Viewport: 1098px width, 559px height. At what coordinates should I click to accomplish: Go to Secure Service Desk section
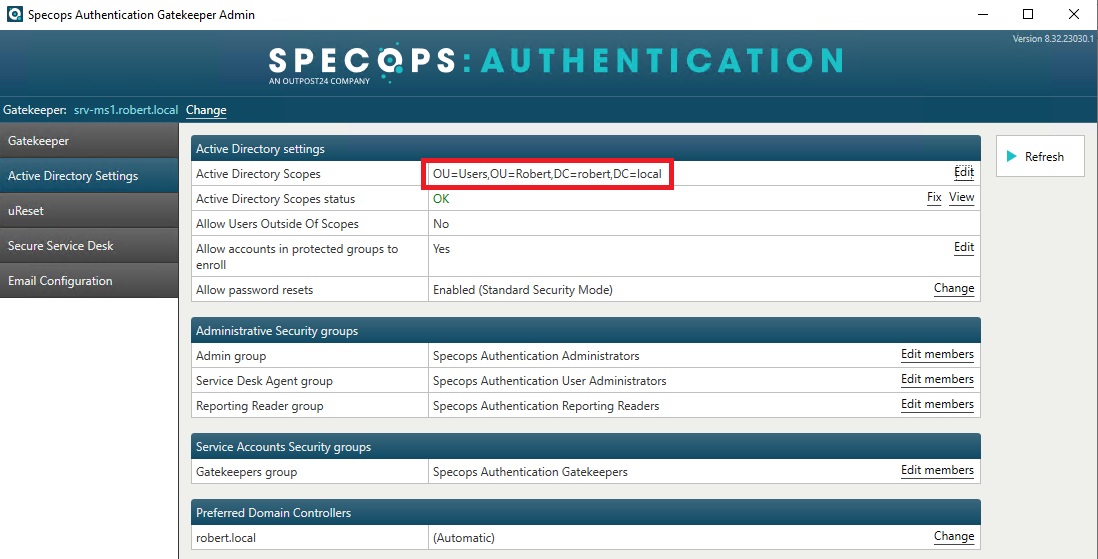pos(89,246)
